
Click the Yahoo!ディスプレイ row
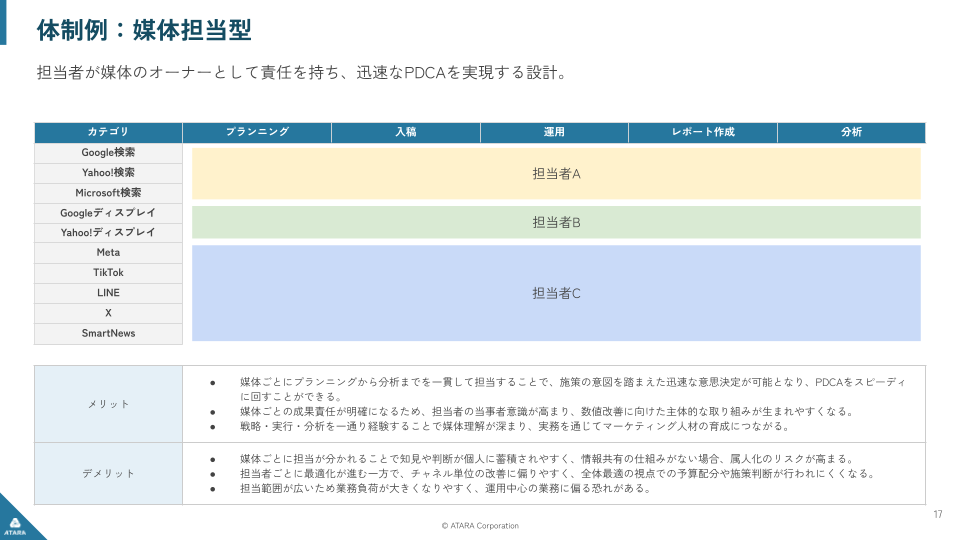coord(108,233)
